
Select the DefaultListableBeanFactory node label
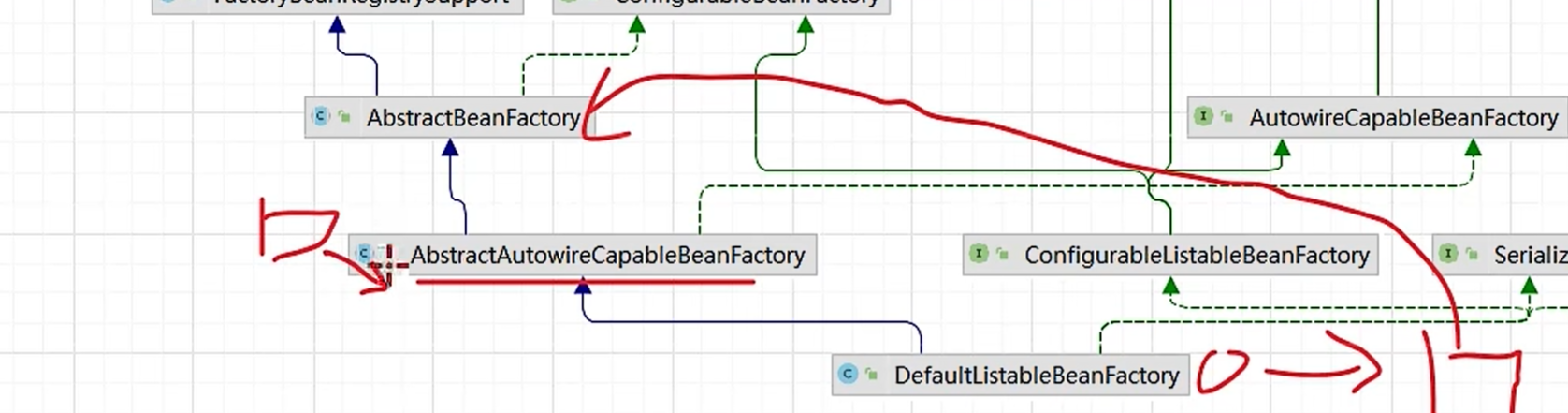(x=1036, y=376)
